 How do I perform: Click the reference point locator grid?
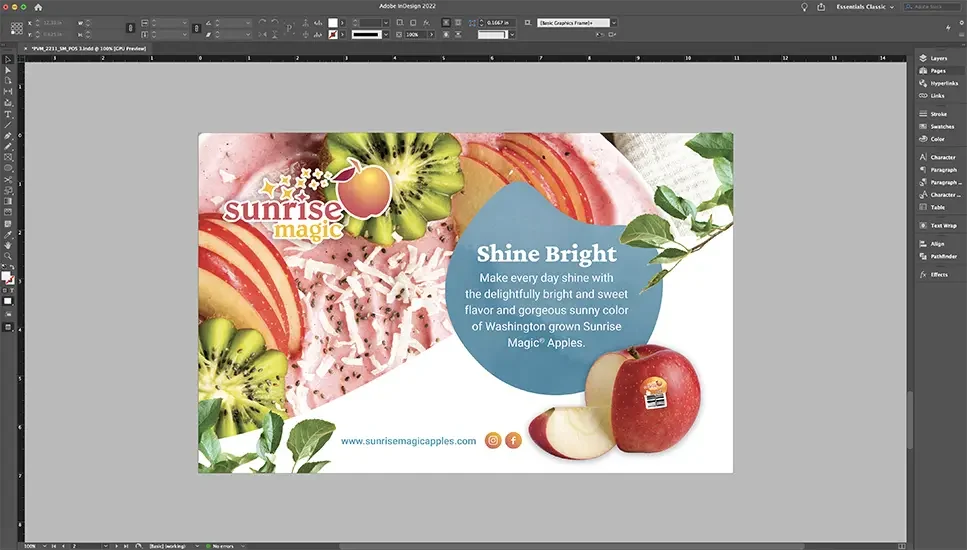point(17,28)
